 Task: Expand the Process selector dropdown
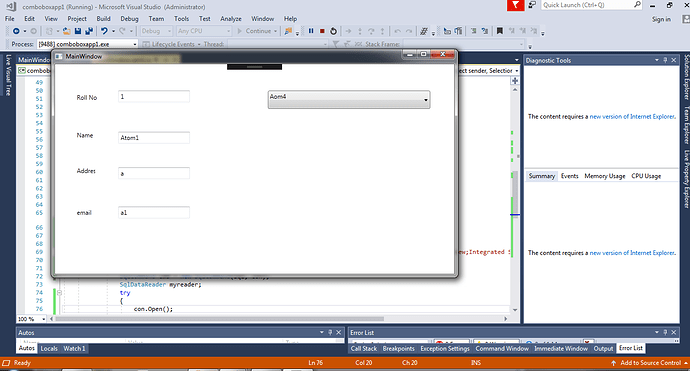(135, 44)
